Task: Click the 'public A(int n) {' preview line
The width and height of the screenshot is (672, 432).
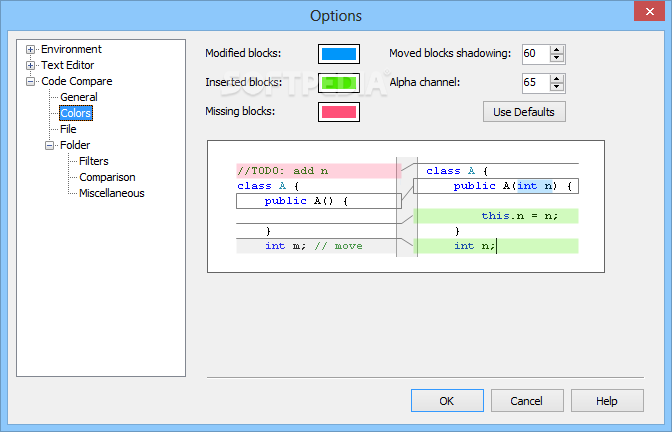Action: (496, 186)
